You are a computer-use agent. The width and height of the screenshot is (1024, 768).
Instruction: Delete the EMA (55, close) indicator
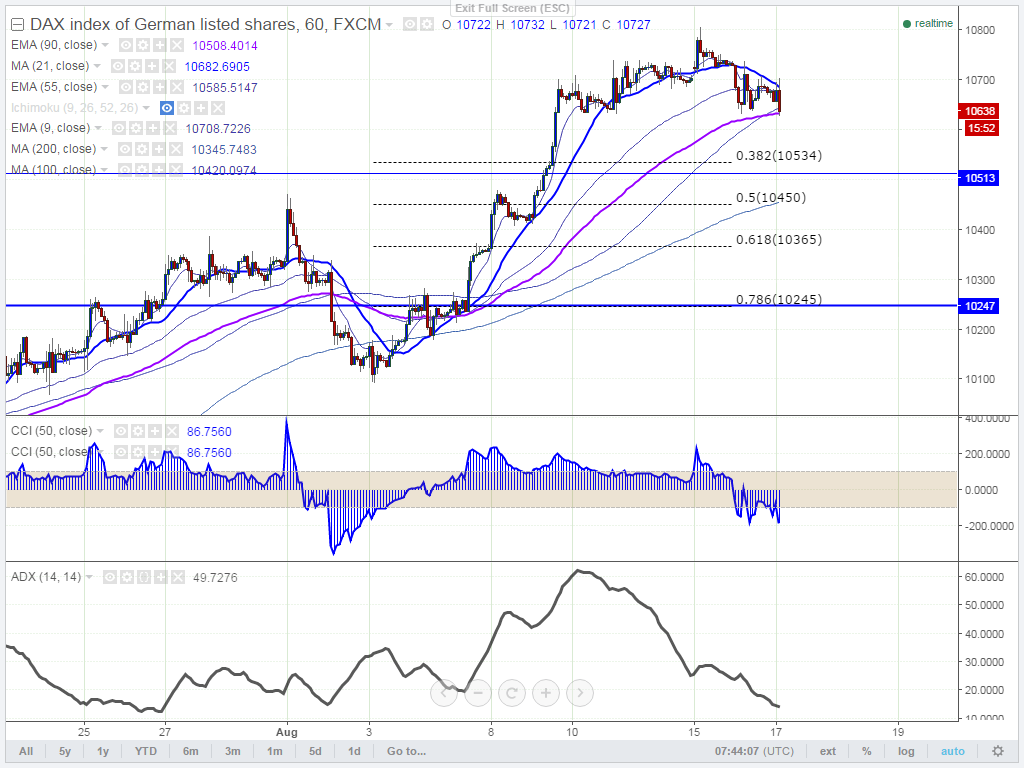(x=177, y=87)
